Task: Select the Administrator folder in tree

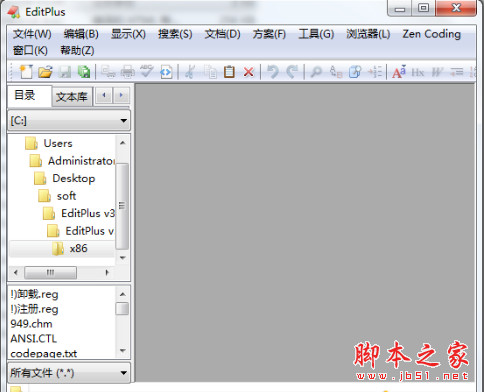Action: (72, 161)
